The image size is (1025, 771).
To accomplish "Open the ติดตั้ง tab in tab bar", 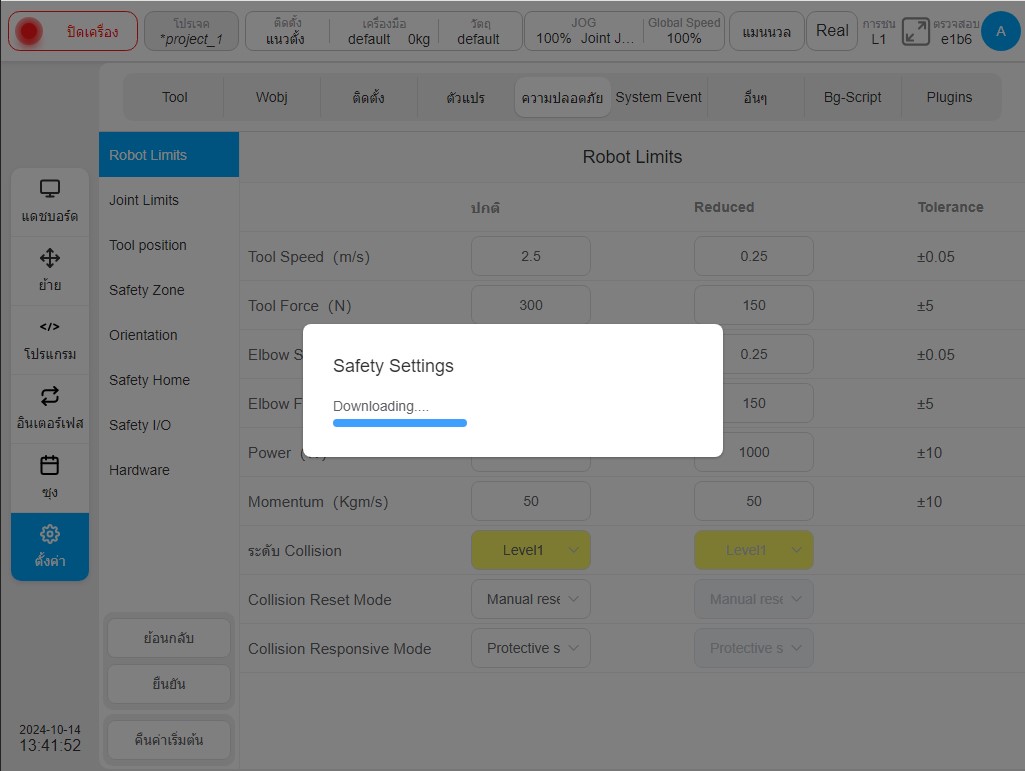I will pos(368,97).
